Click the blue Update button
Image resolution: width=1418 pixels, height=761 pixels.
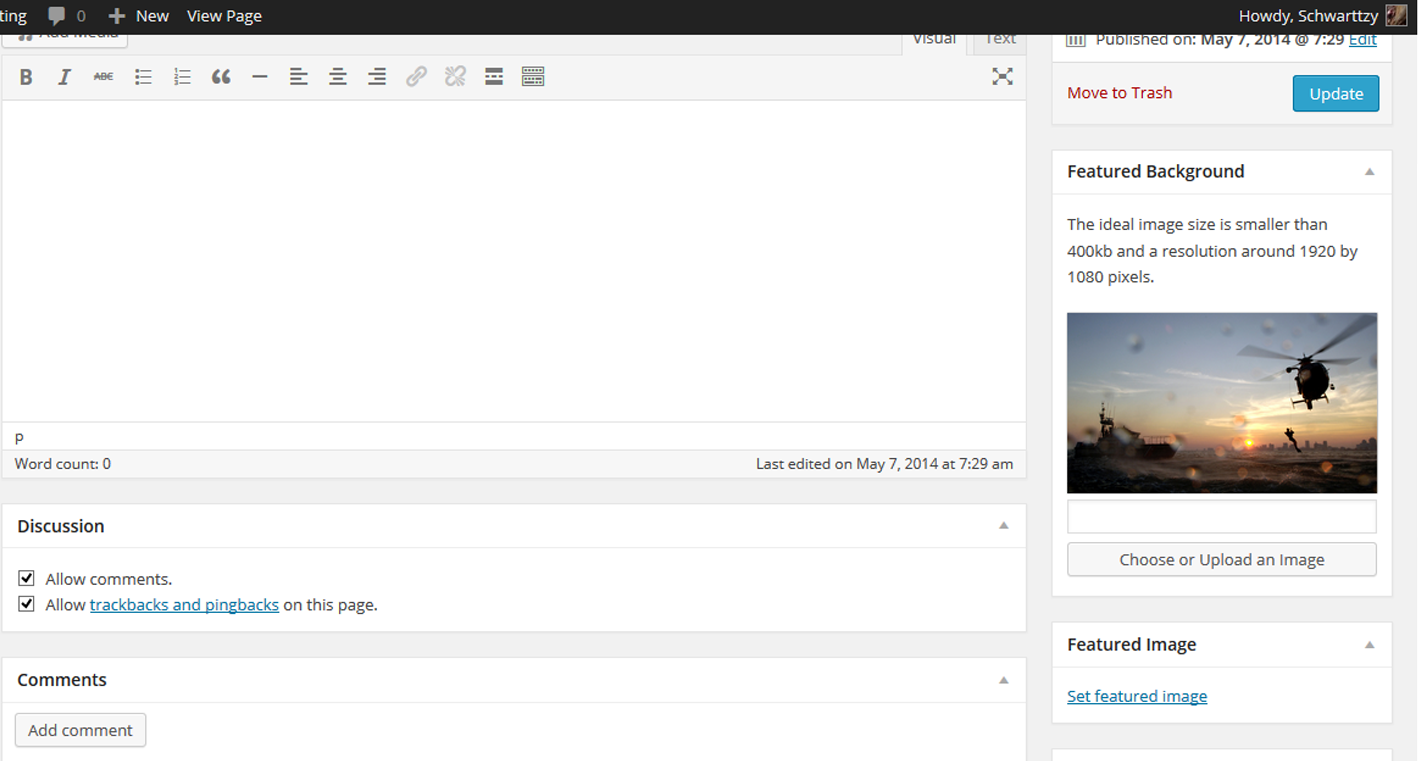1335,93
